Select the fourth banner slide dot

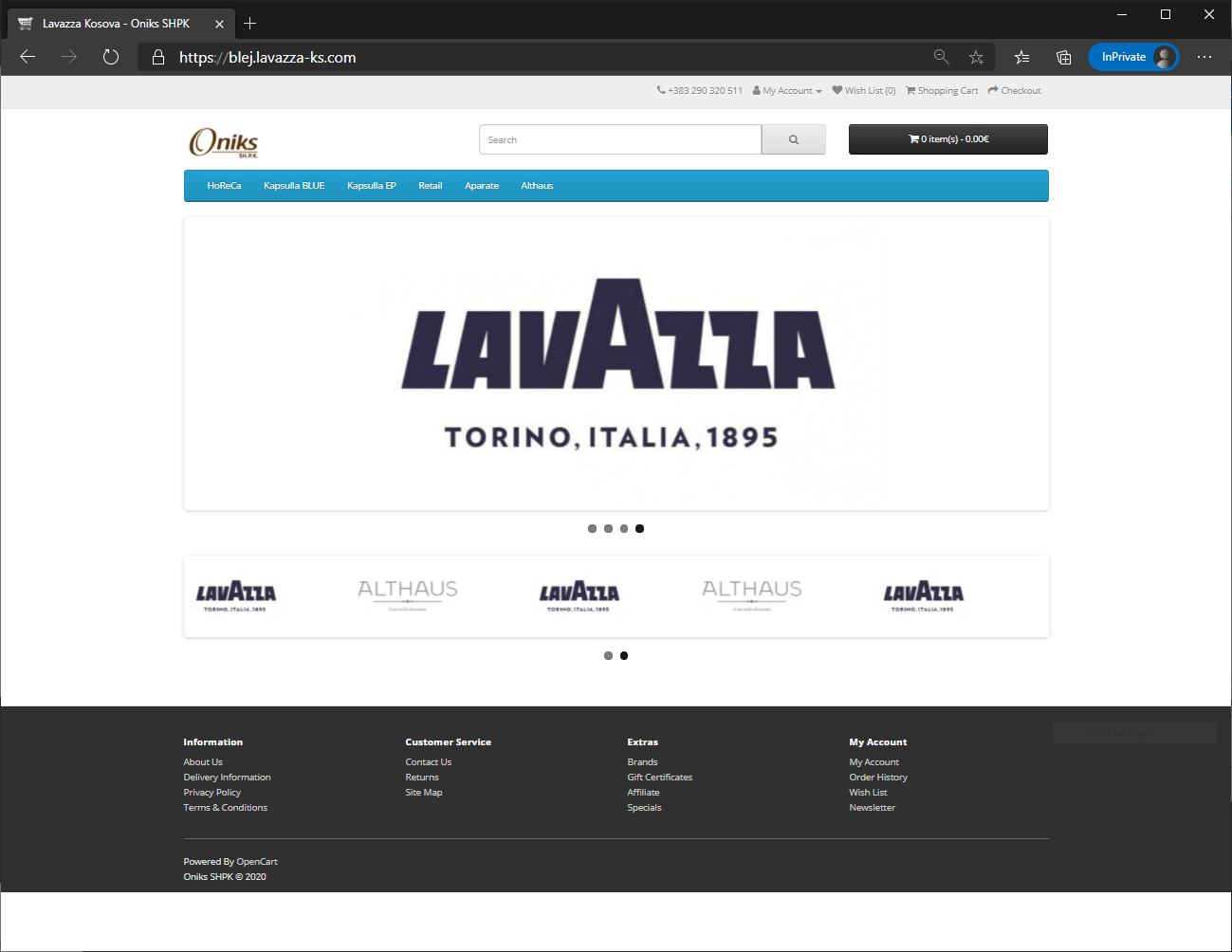[x=640, y=529]
